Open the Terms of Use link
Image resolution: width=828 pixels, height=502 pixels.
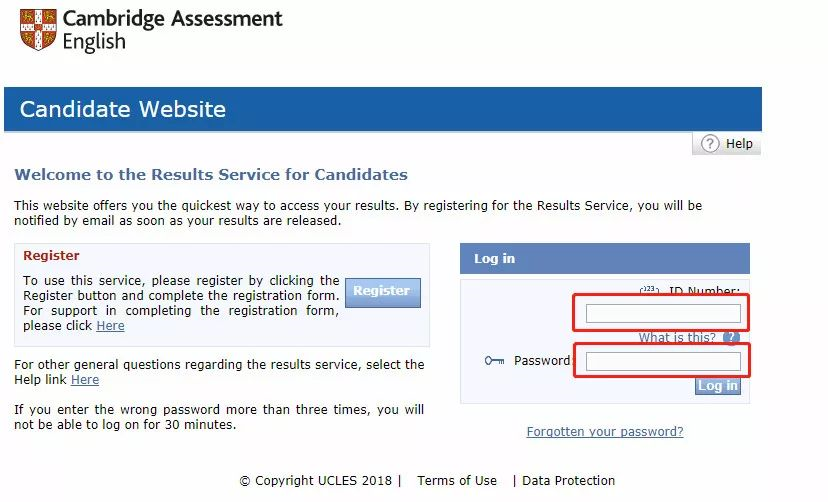(x=457, y=481)
